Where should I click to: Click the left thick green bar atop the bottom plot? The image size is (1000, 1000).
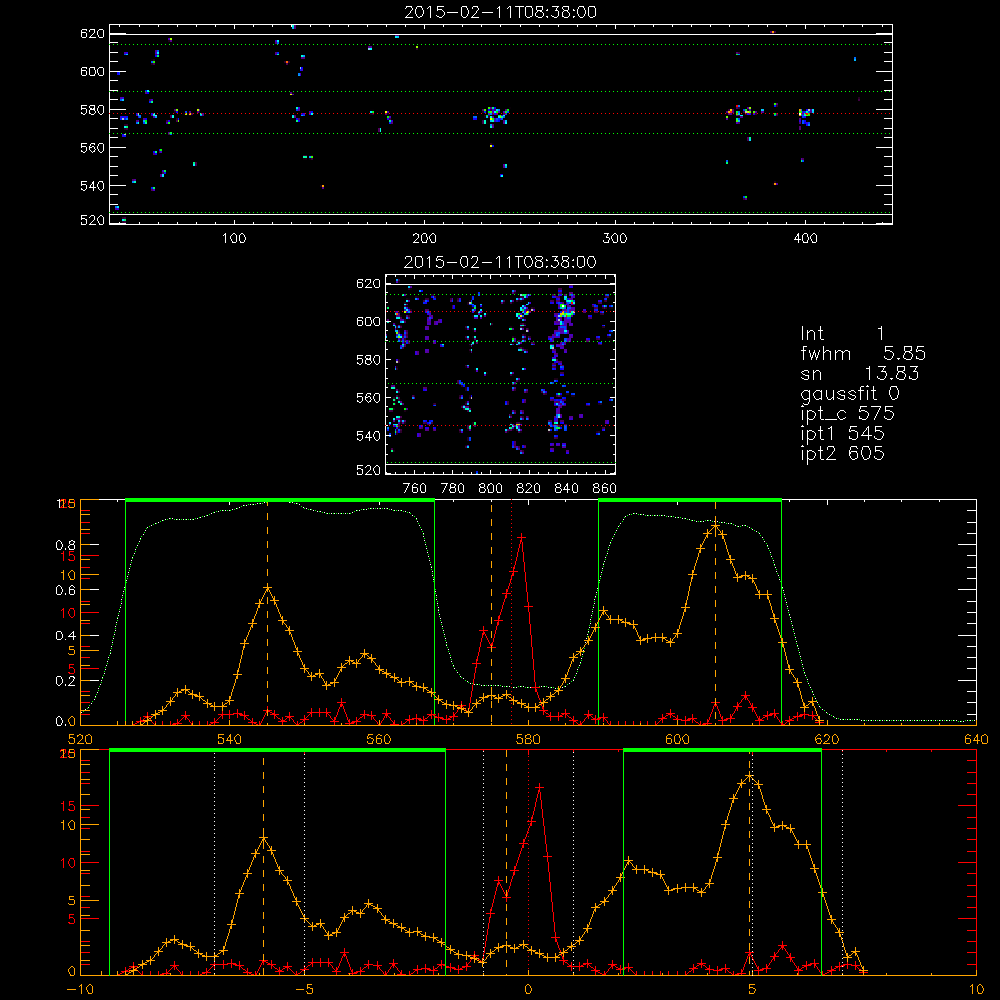pyautogui.click(x=277, y=750)
